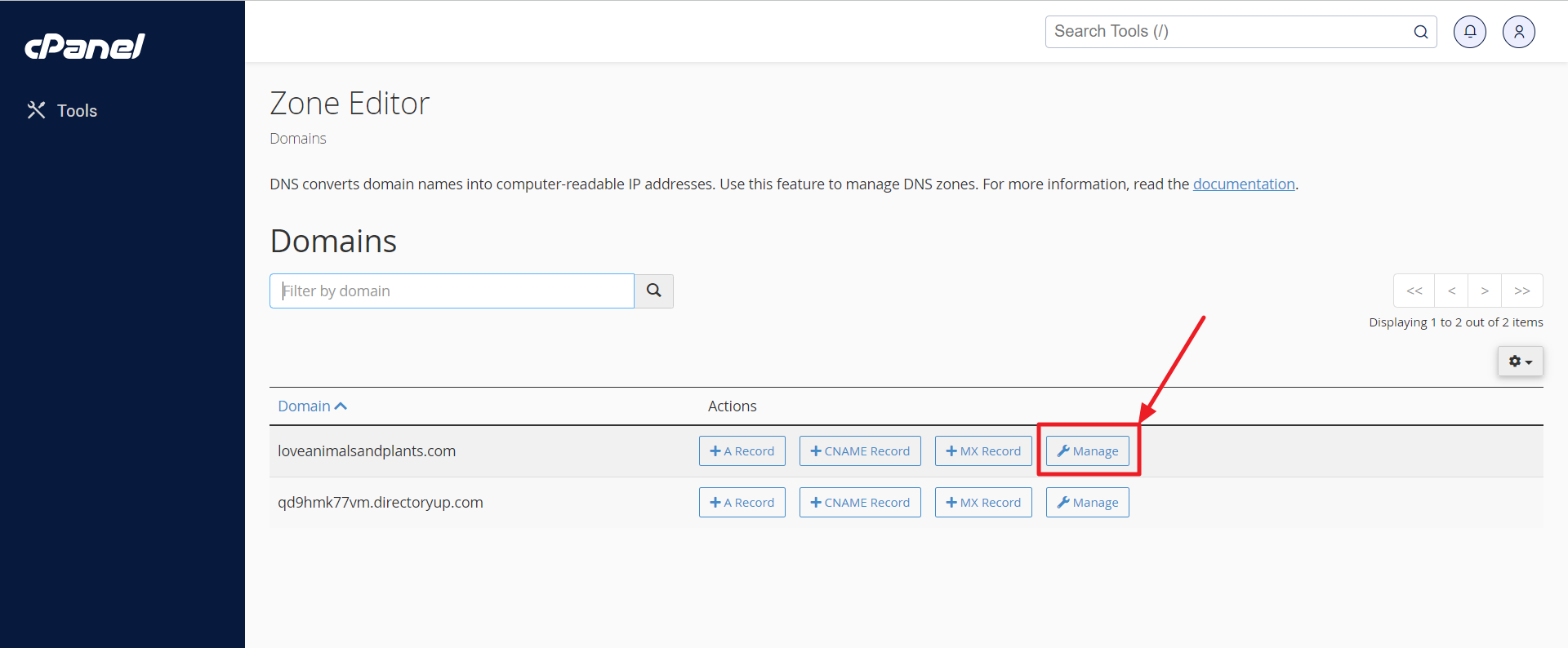The width and height of the screenshot is (1568, 648).
Task: Add MX Record for loveanimalsandplants.com
Action: (983, 451)
